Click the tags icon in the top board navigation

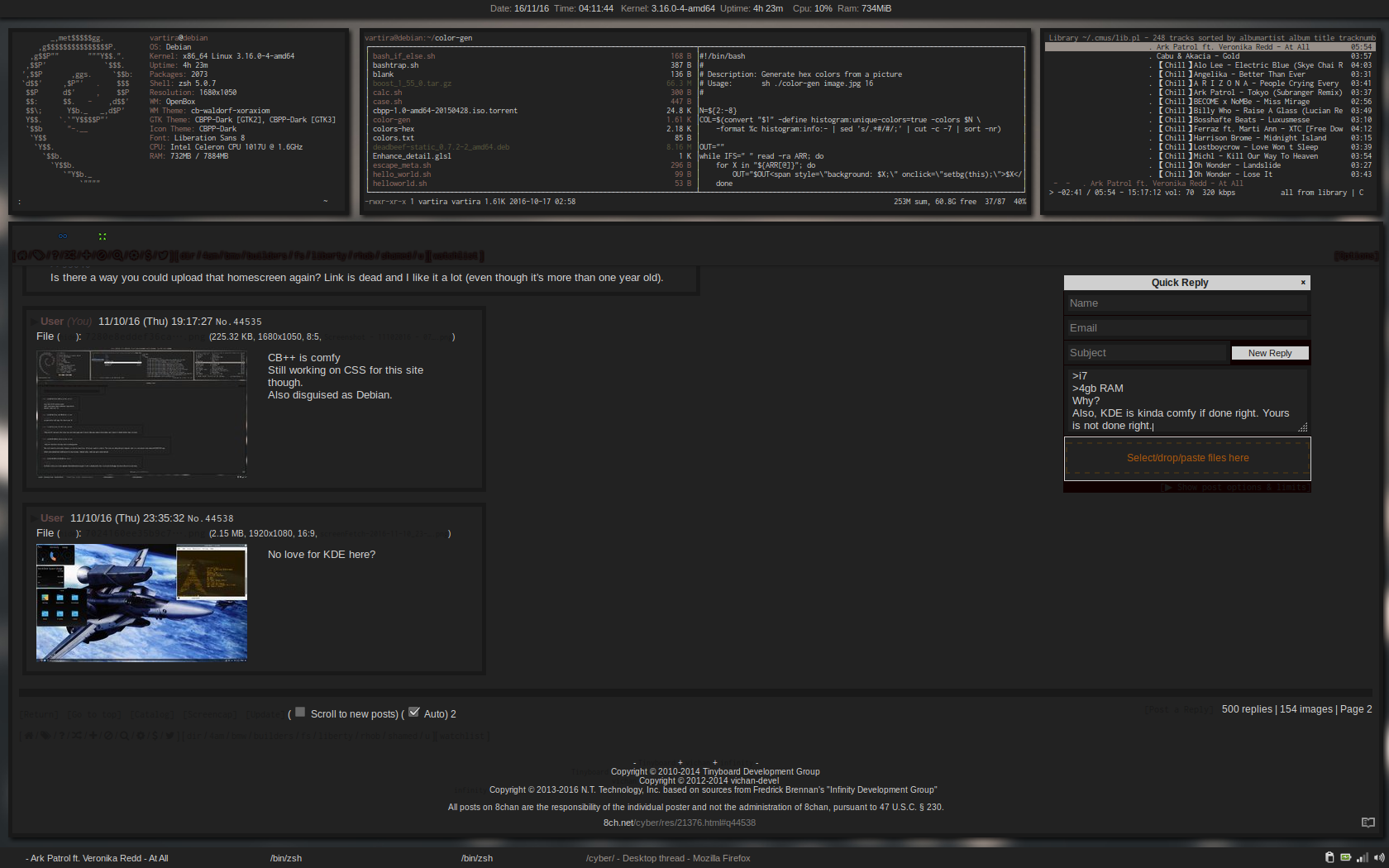point(38,255)
